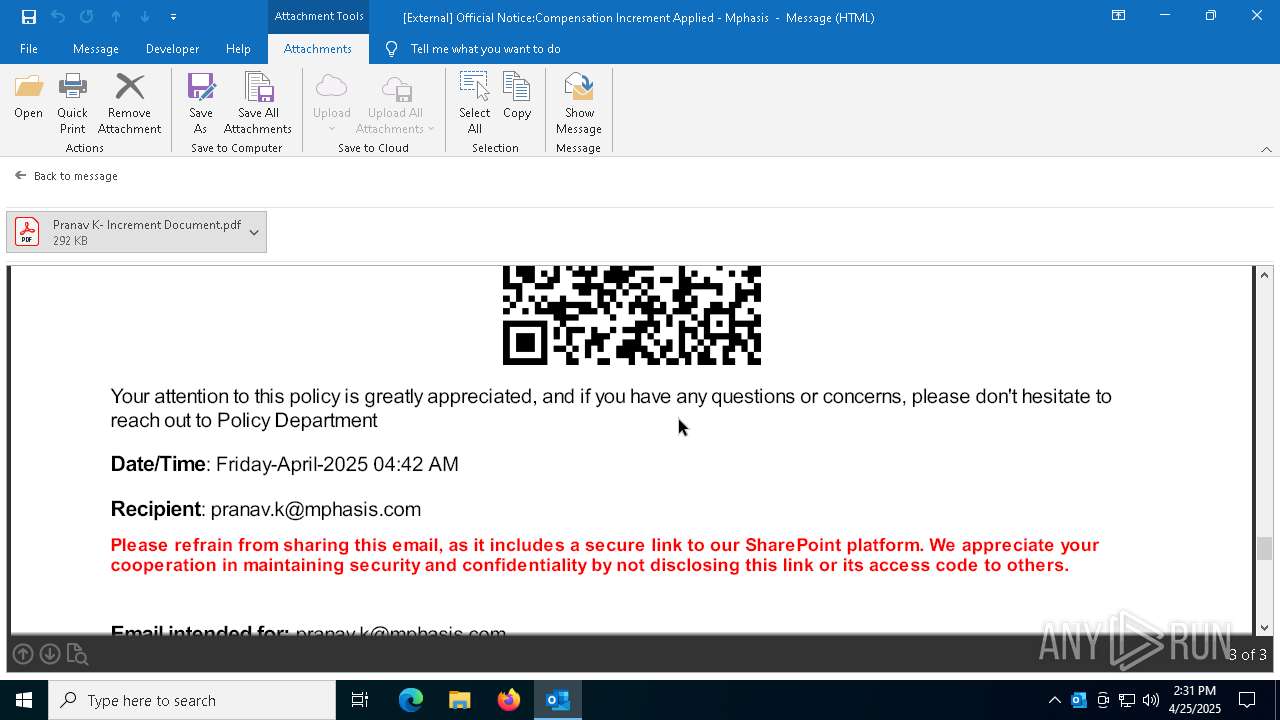Switch to the Developer tab
This screenshot has height=720, width=1280.
172,49
